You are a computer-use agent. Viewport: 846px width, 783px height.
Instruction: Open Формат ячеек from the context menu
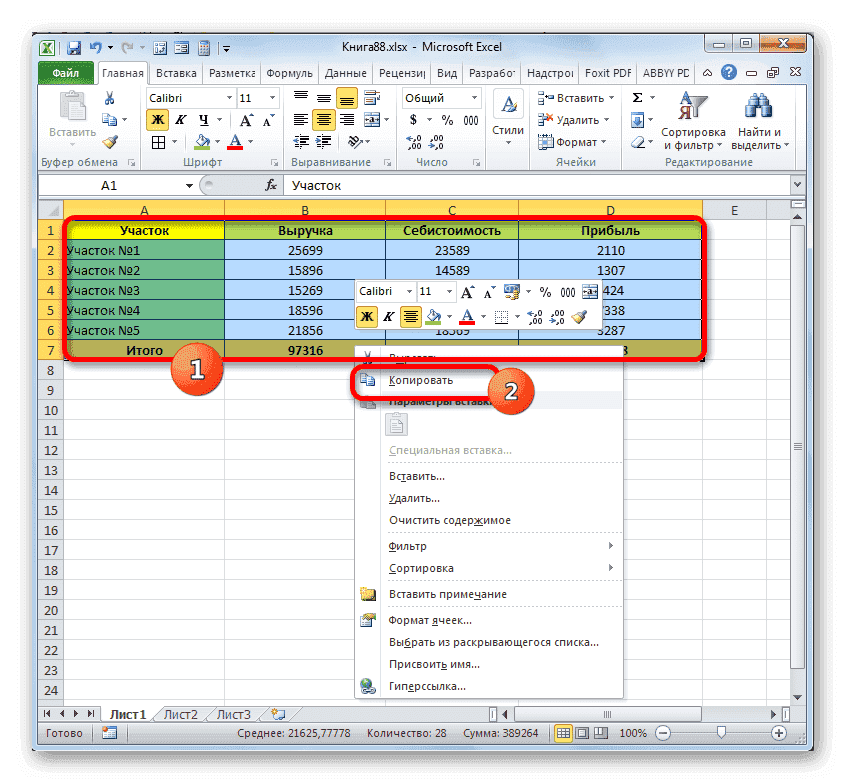pyautogui.click(x=430, y=620)
